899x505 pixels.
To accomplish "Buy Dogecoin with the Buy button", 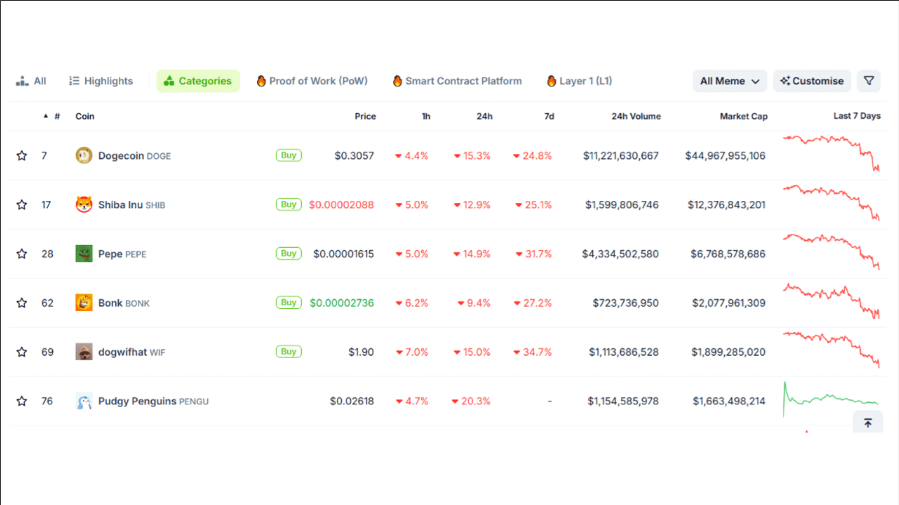I will coord(288,155).
